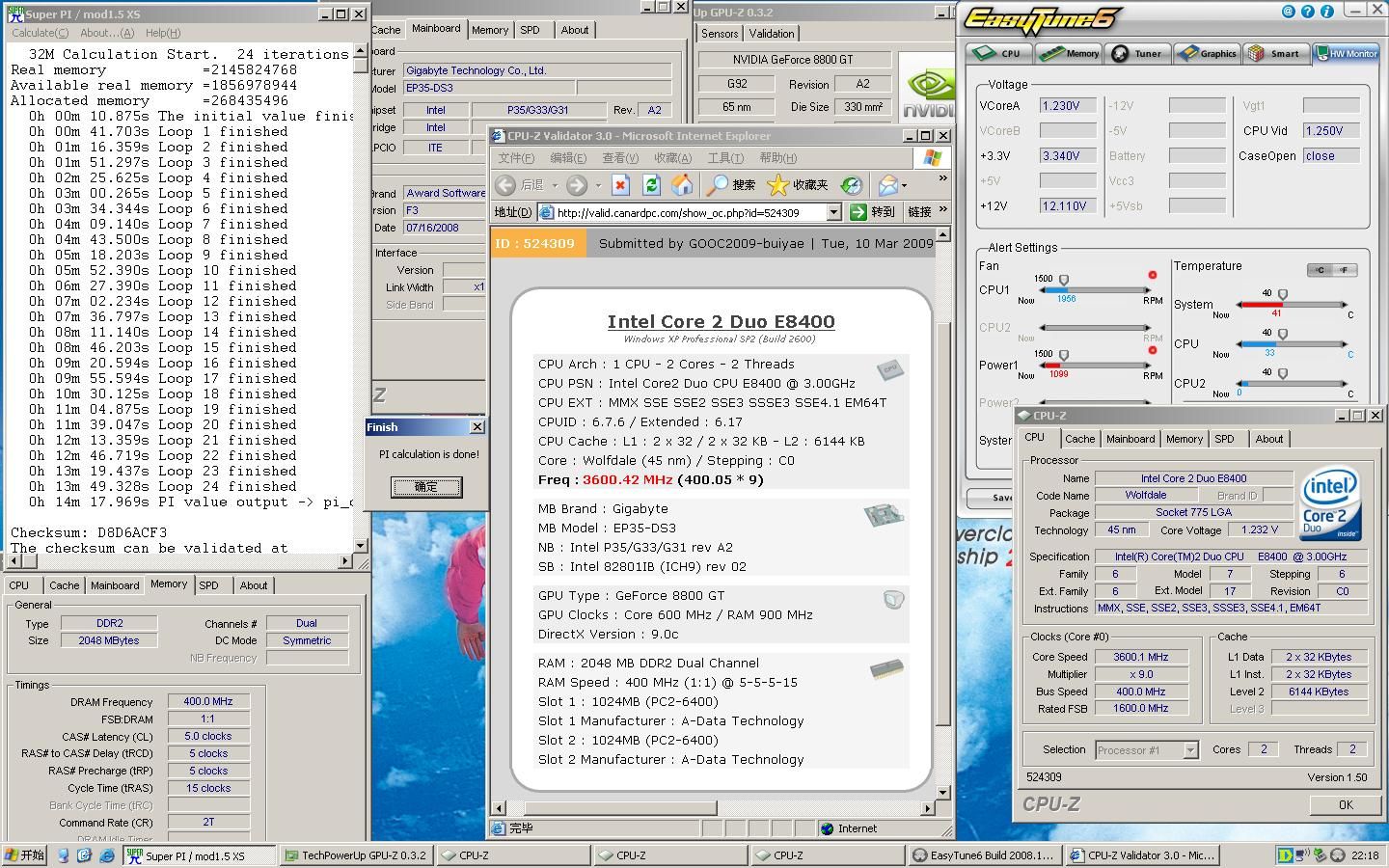Open IE History icon
This screenshot has height=868, width=1389.
pos(851,184)
